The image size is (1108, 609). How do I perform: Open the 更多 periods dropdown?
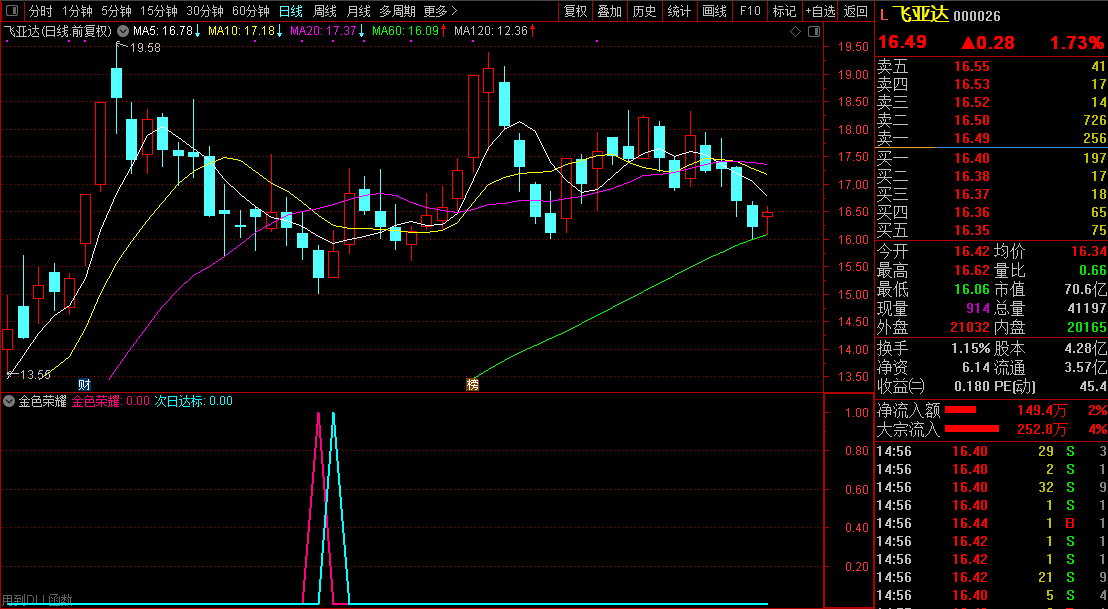pos(440,11)
